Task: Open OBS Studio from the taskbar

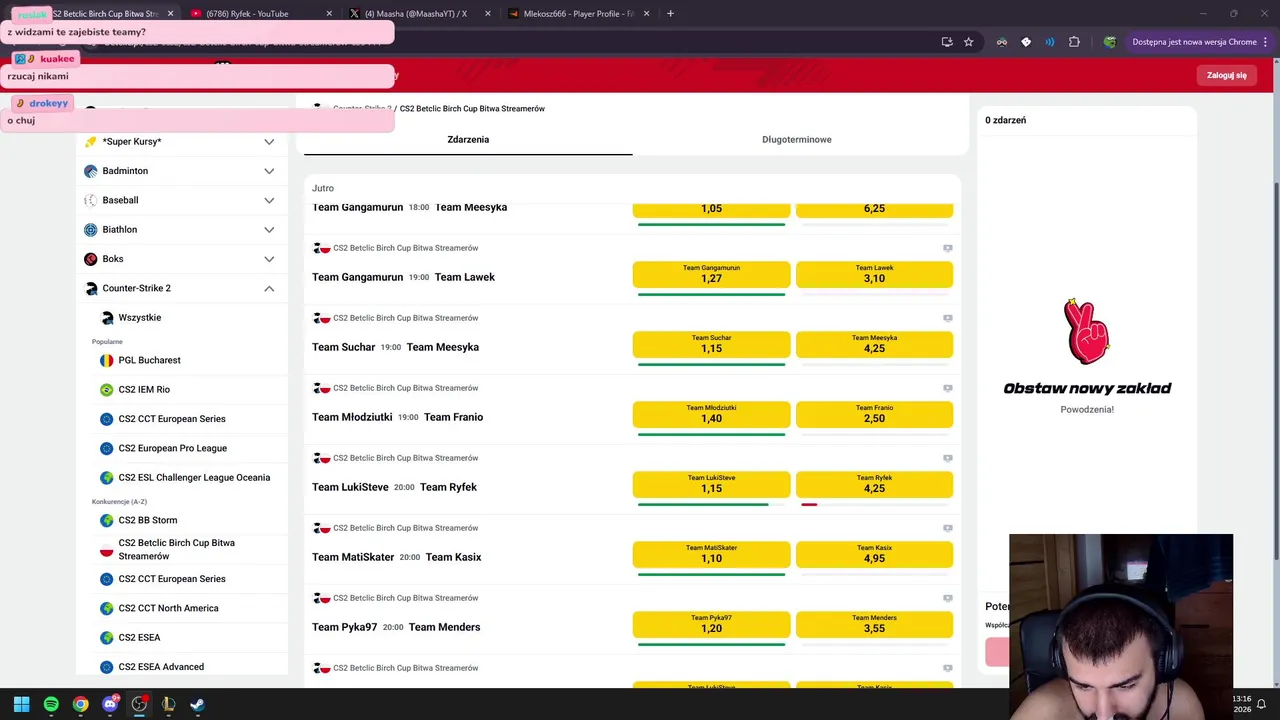Action: (139, 704)
